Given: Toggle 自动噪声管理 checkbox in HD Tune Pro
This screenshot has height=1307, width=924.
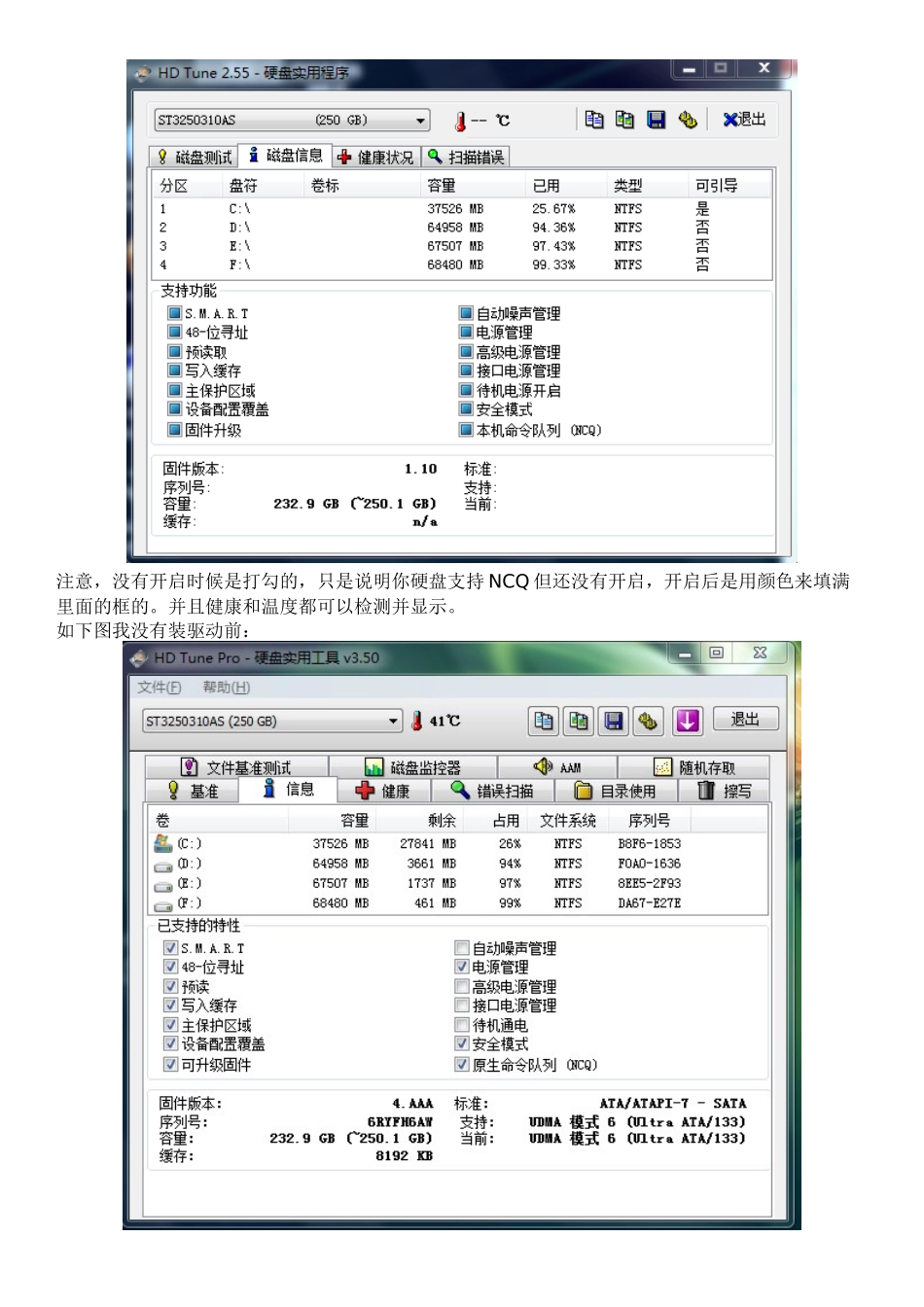Looking at the screenshot, I should (462, 947).
